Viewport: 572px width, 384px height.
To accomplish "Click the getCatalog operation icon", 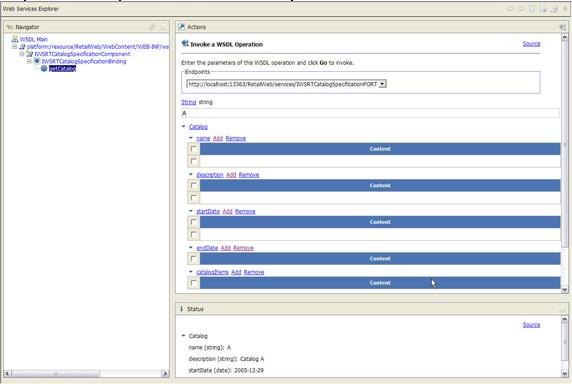I will [44, 69].
